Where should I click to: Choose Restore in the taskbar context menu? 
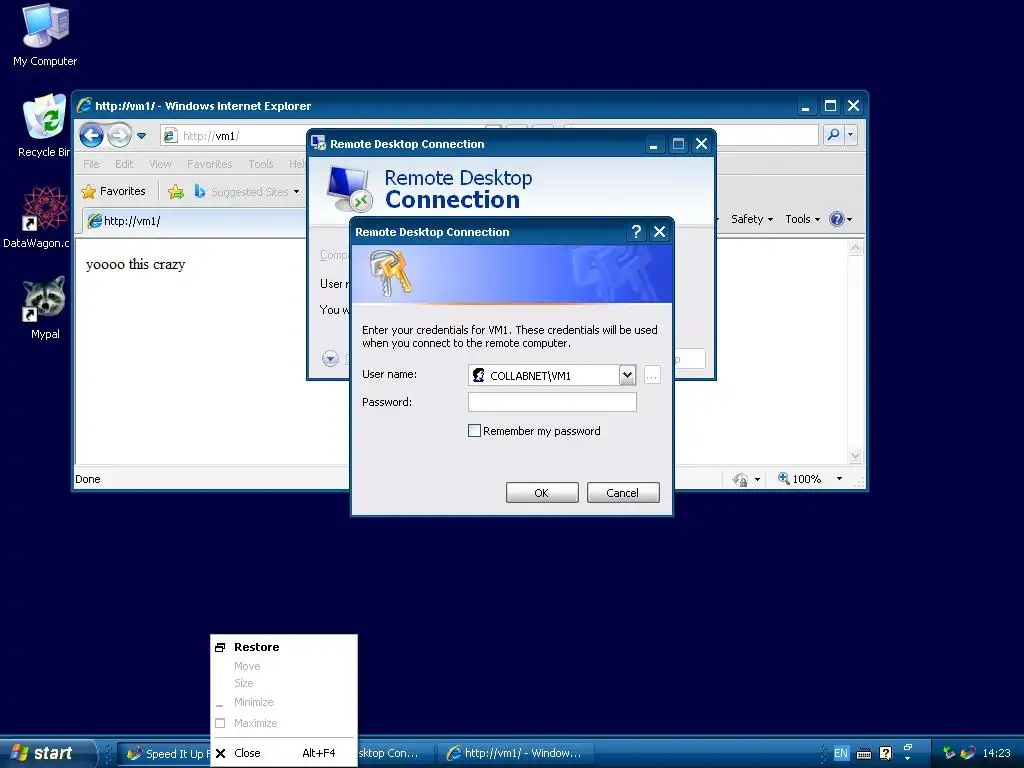[284, 647]
